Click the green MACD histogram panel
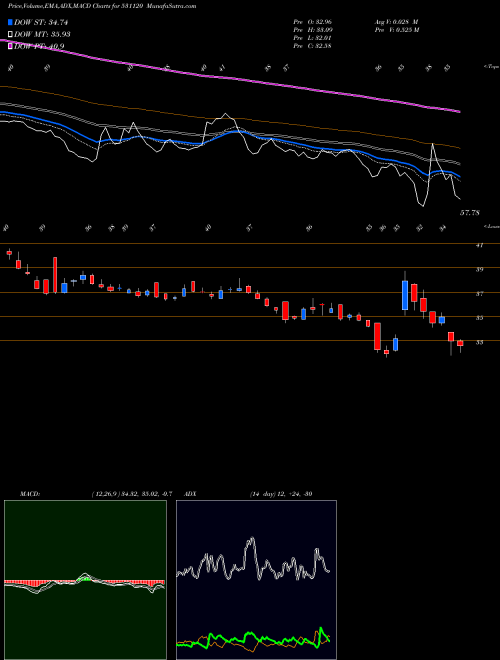Screen dimensions: 500x660 tap(85, 580)
